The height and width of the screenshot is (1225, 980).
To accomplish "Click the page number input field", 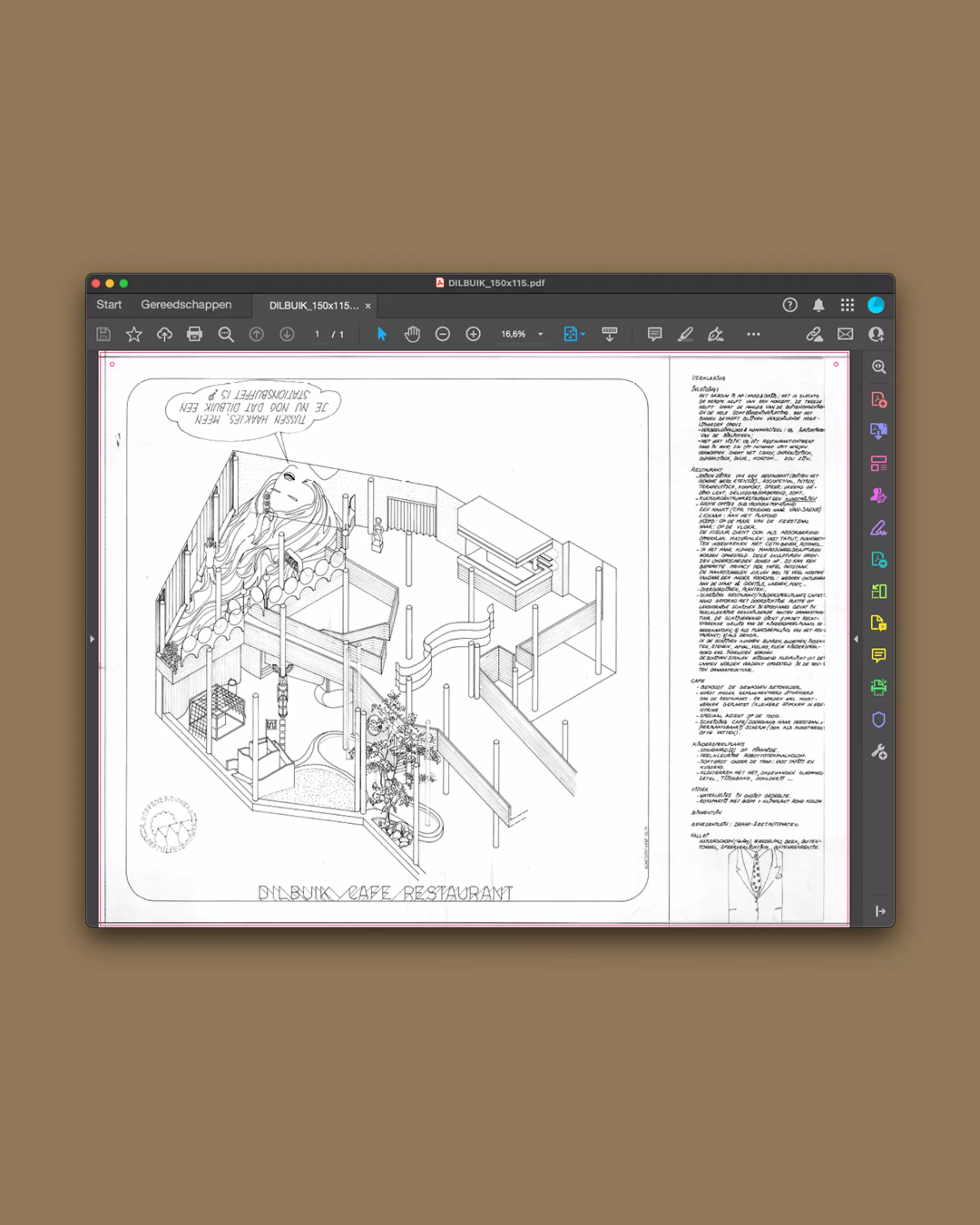I will pos(317,334).
